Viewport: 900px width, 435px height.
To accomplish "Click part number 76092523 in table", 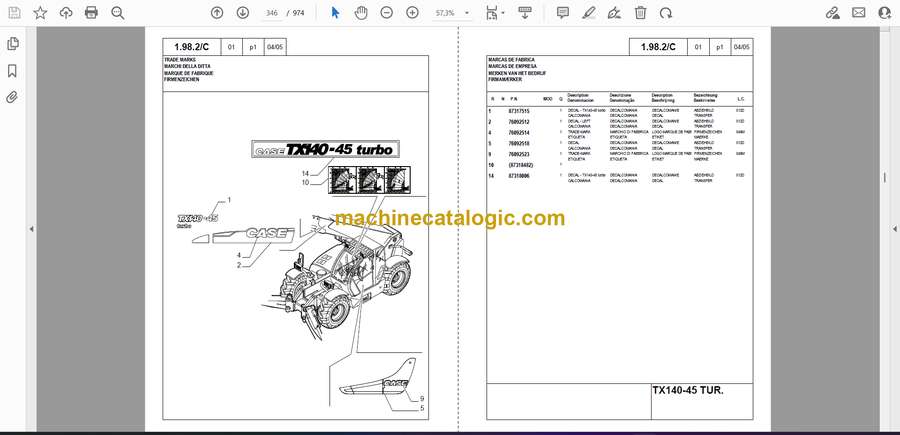I will pos(519,154).
